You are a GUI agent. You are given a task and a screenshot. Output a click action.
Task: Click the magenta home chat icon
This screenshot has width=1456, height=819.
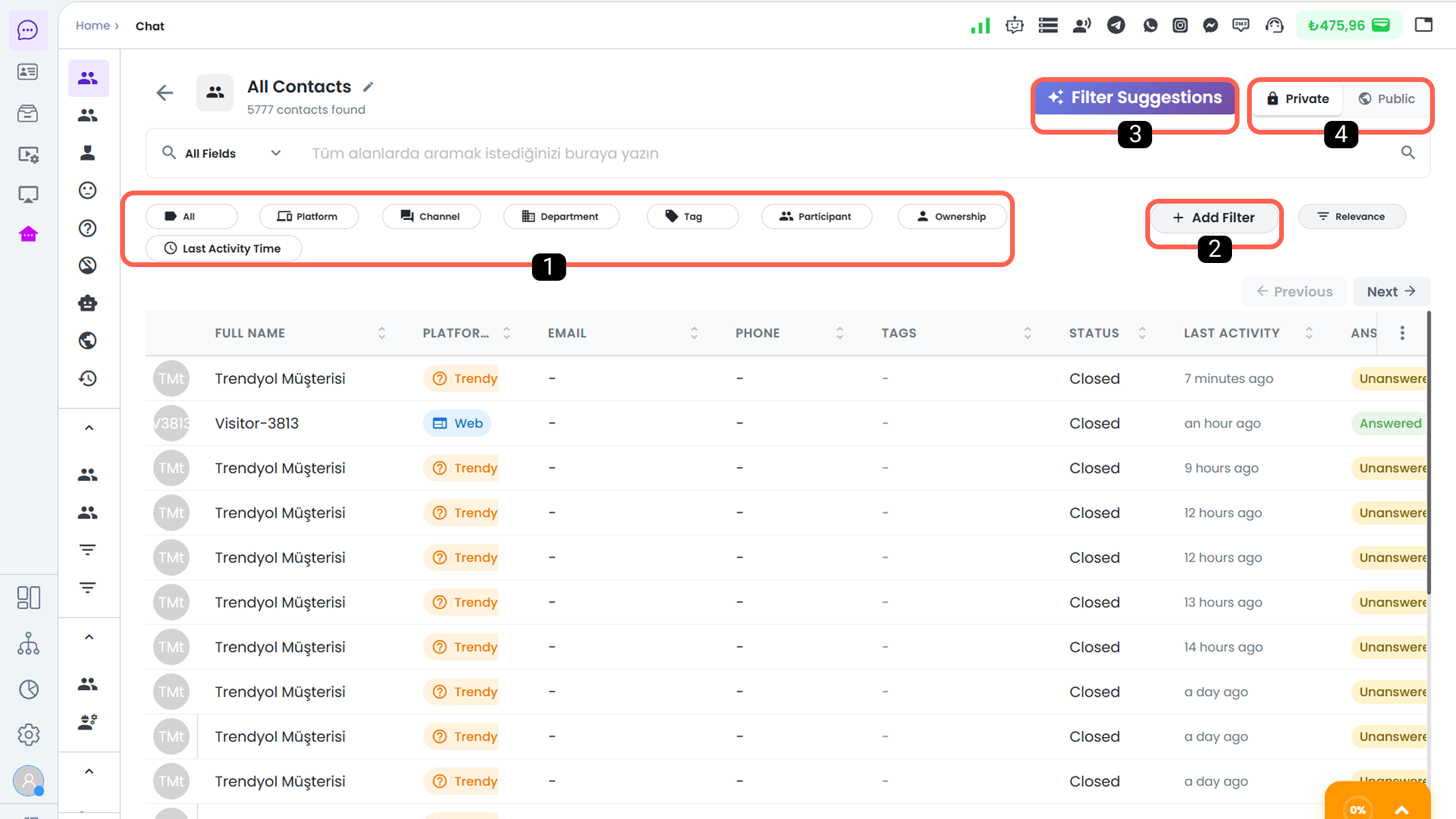[28, 235]
